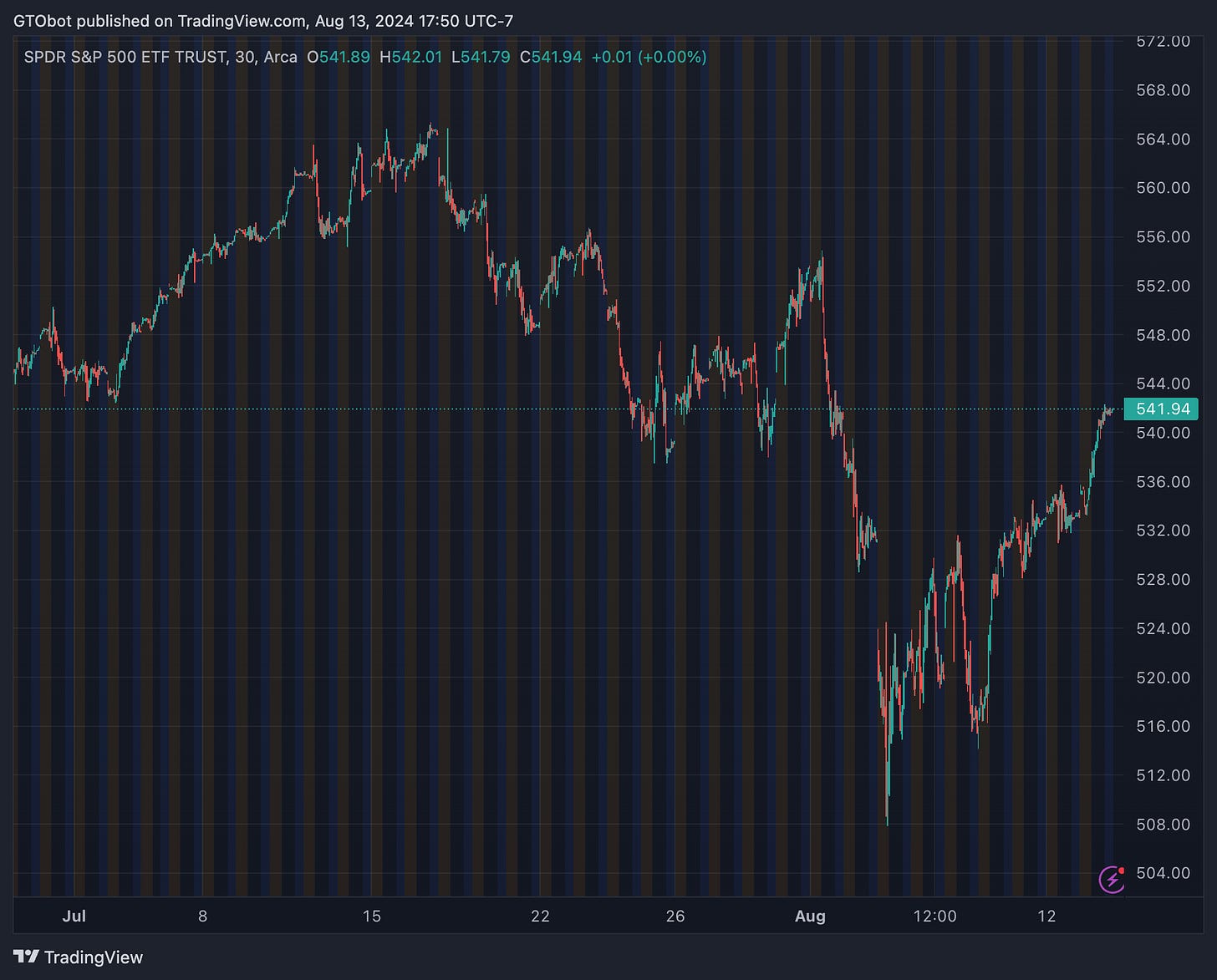Viewport: 1217px width, 980px height.
Task: Click the 520.00 price axis label
Action: [1163, 677]
